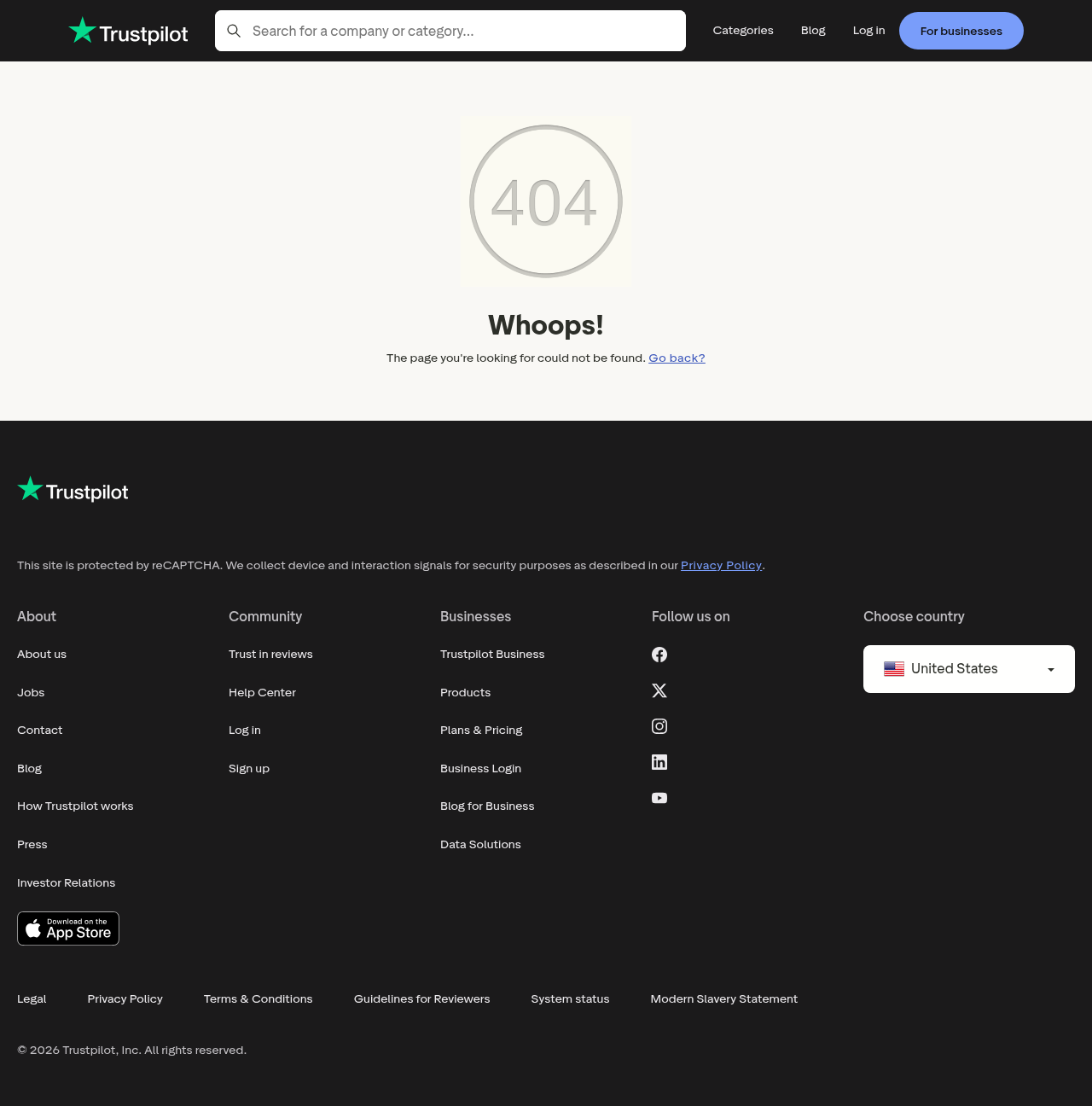This screenshot has width=1092, height=1106.
Task: Click the Go back? link
Action: pyautogui.click(x=677, y=358)
